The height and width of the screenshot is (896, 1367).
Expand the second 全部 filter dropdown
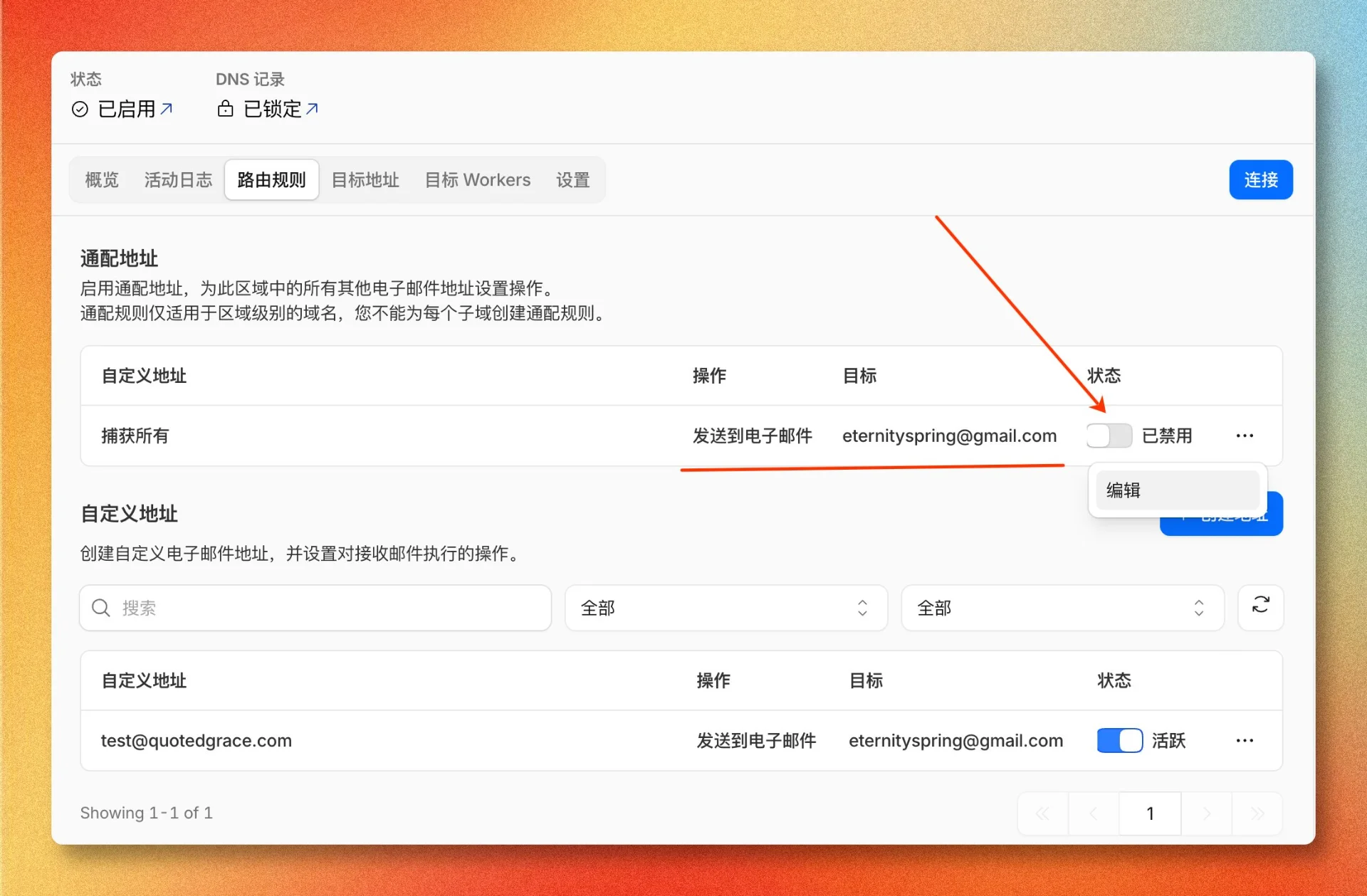pos(1062,608)
